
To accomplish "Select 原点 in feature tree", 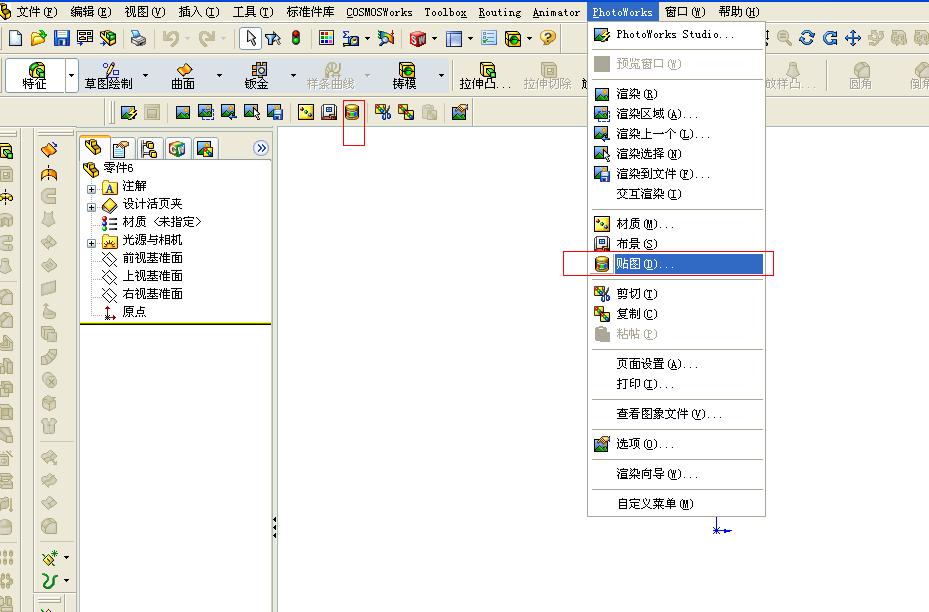I will click(134, 312).
